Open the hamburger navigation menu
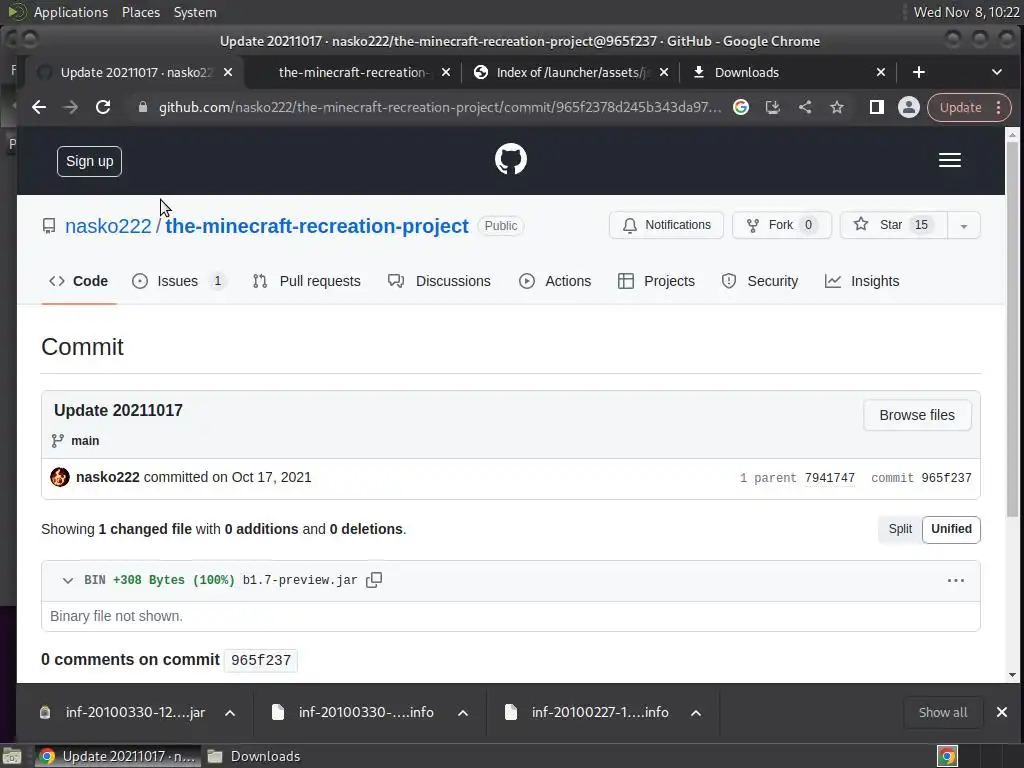The image size is (1024, 768). tap(950, 160)
